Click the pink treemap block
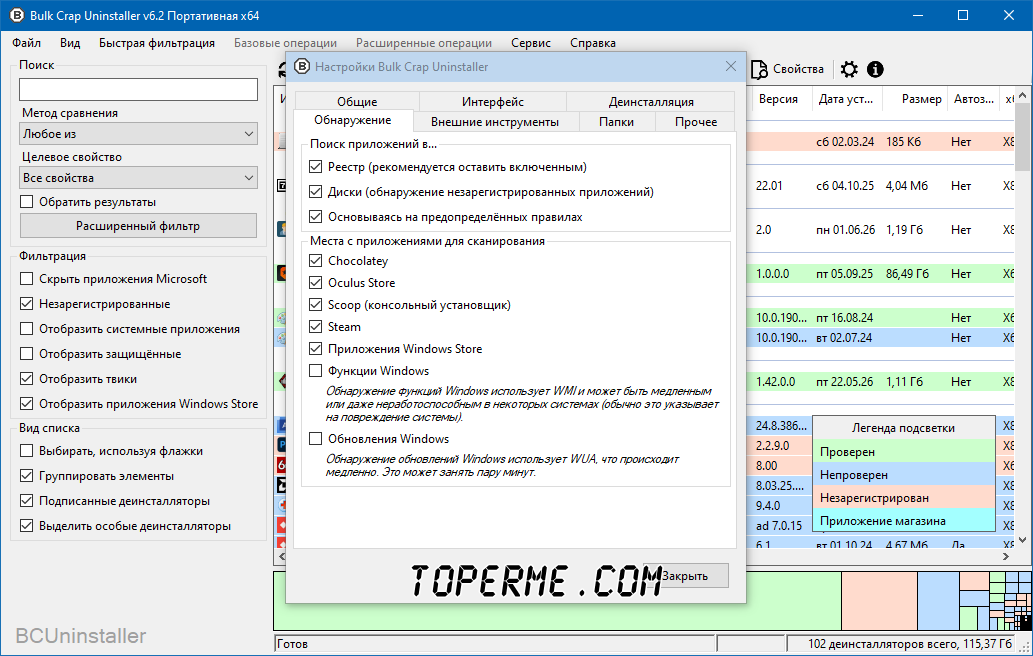 point(879,601)
